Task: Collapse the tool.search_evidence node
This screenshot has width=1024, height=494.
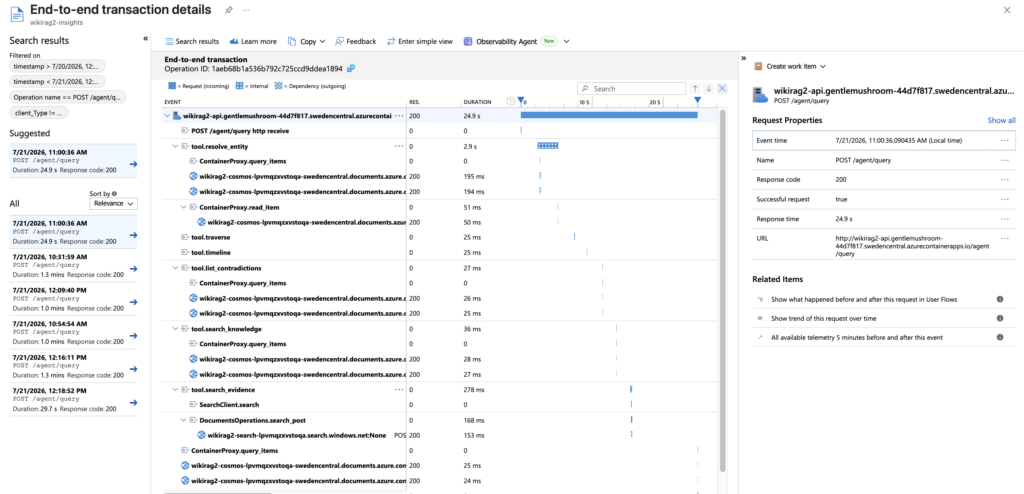Action: tap(175, 389)
